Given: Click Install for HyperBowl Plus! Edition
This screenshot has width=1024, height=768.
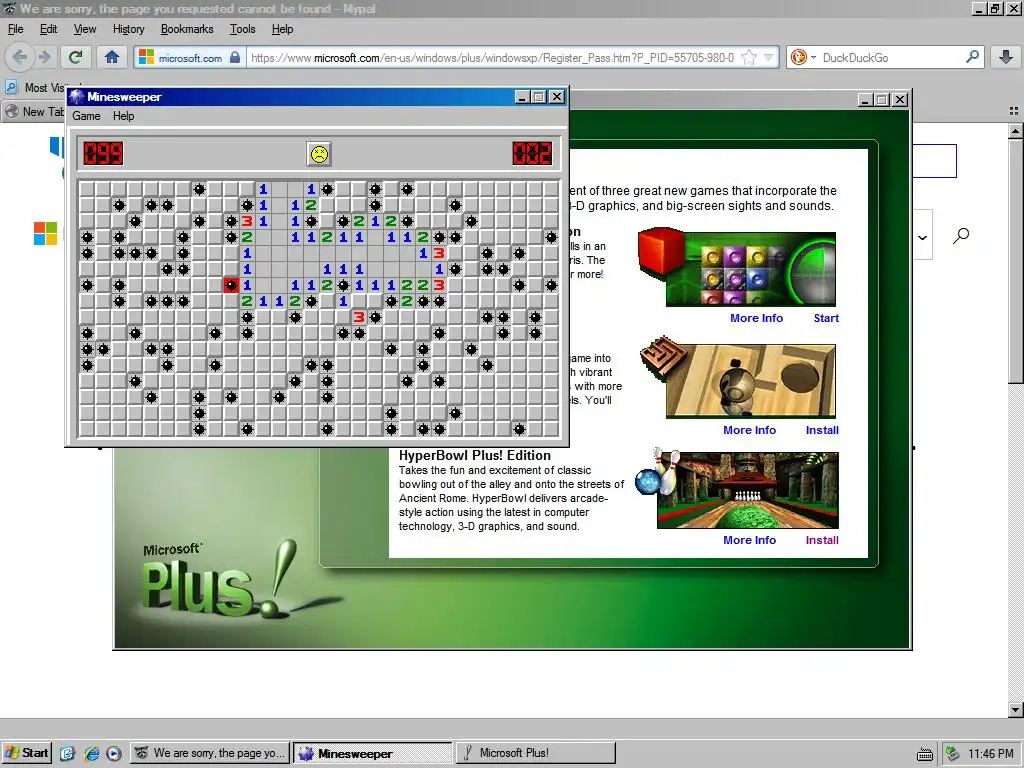Looking at the screenshot, I should click(x=822, y=540).
